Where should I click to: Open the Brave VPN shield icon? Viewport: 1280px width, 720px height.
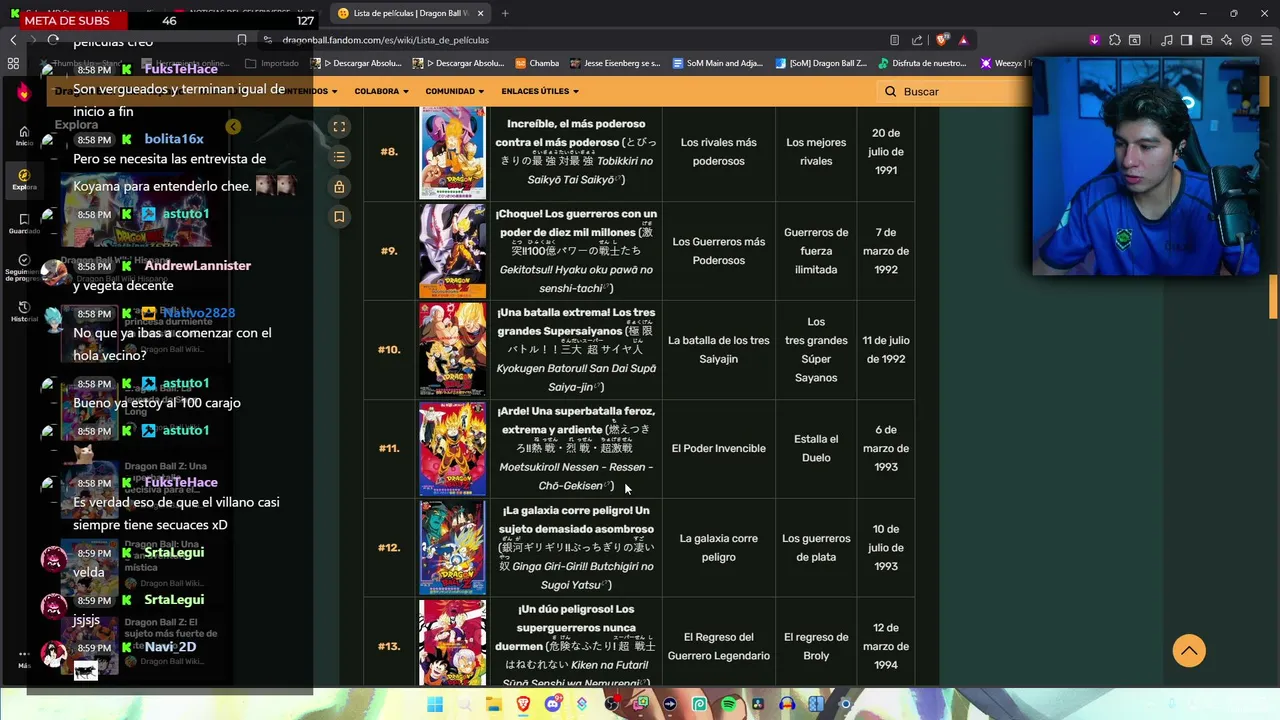click(1246, 40)
